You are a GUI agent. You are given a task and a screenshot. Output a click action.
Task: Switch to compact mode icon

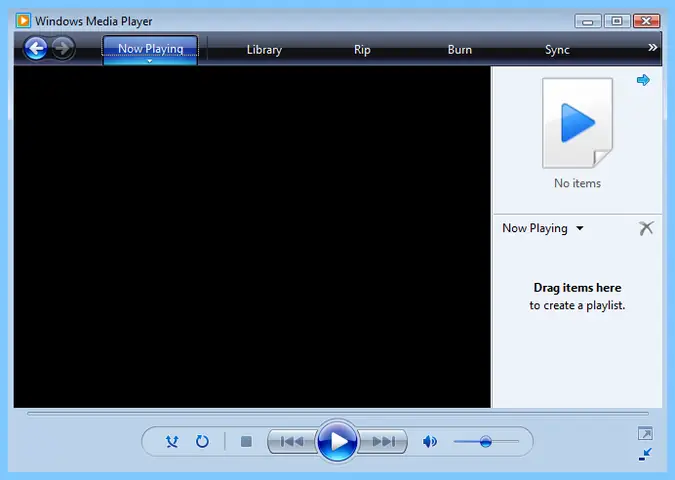pyautogui.click(x=645, y=454)
